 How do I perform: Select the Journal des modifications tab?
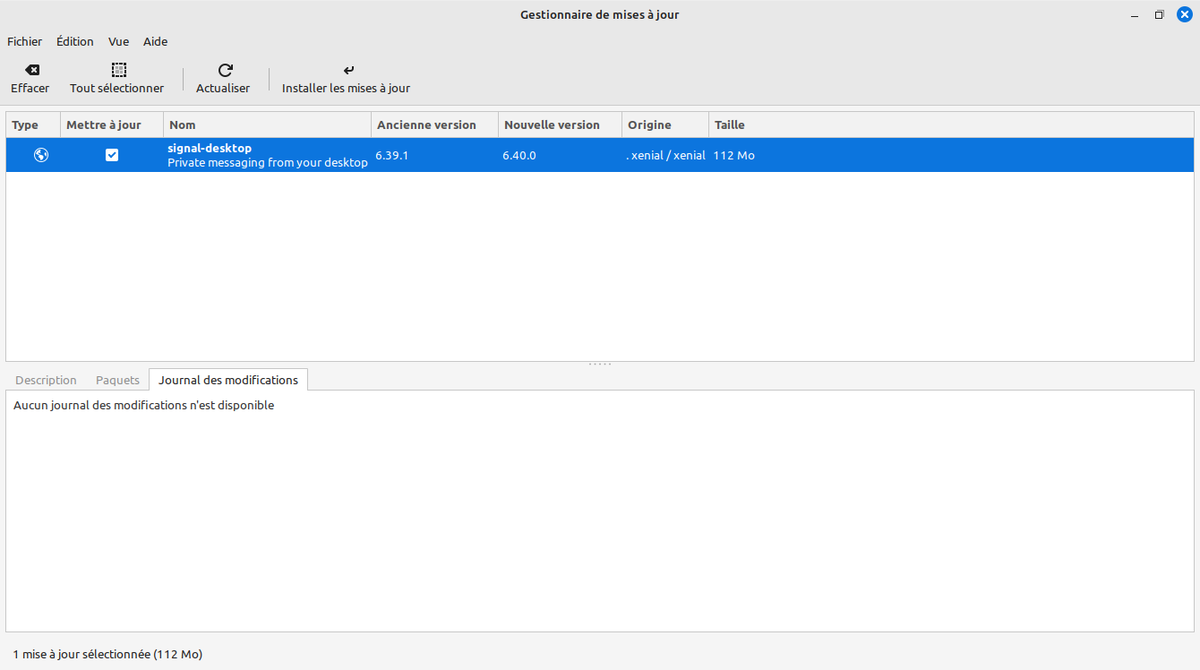[228, 380]
